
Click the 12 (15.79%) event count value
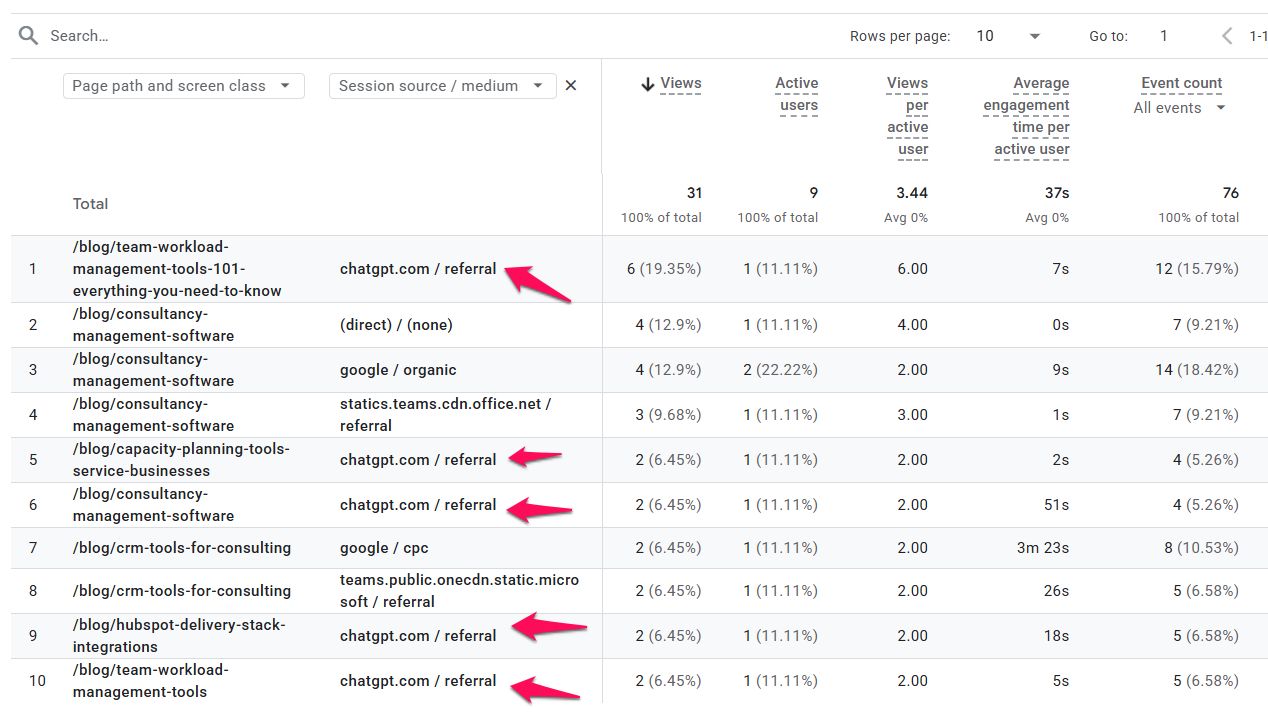1197,269
